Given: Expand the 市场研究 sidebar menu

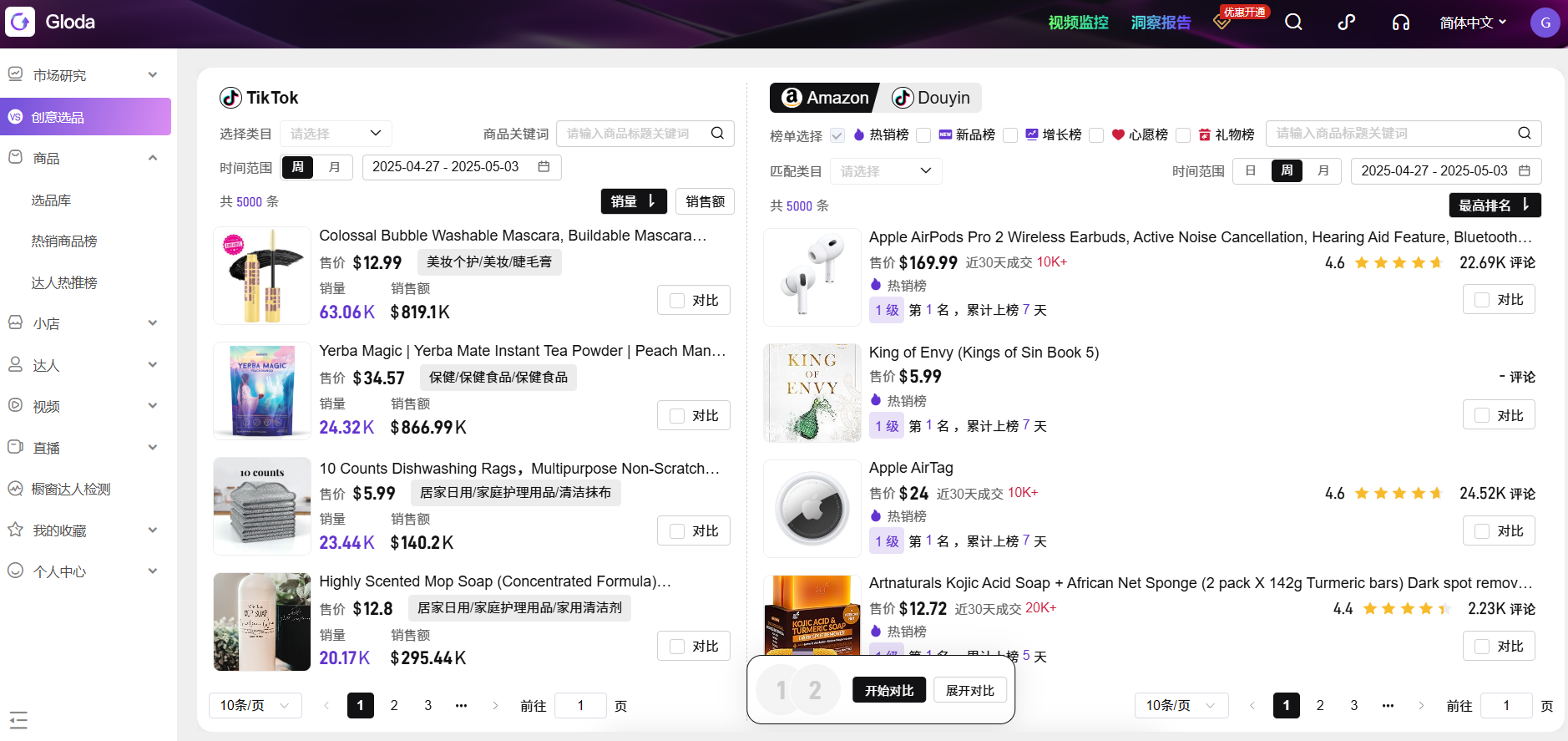Looking at the screenshot, I should coord(153,75).
